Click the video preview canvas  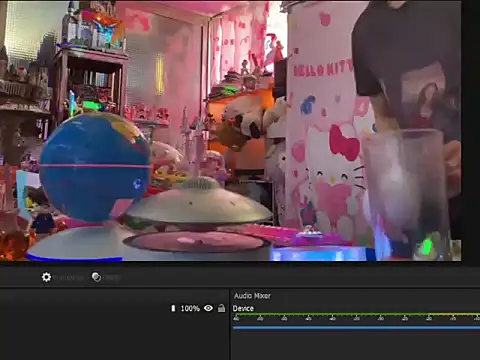pos(231,130)
